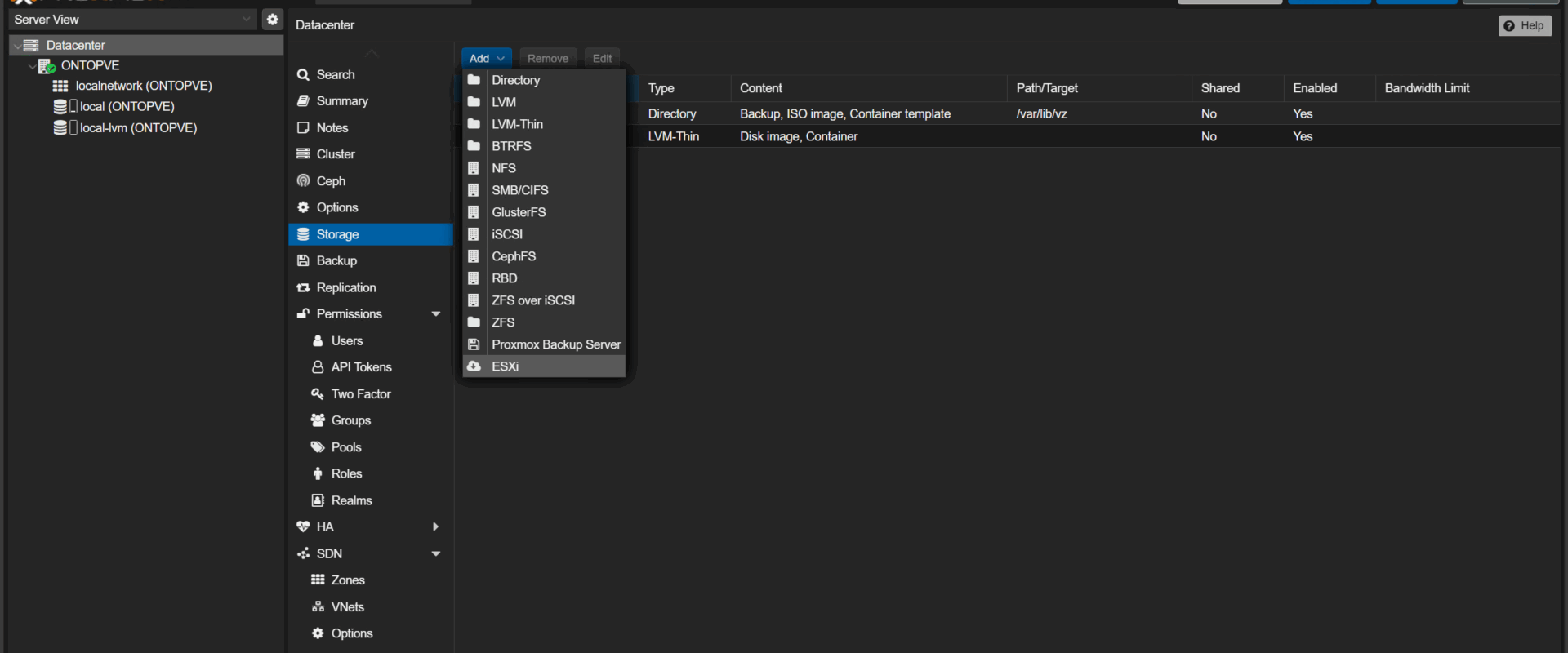Collapse the SDN section arrow
1568x653 pixels.
tap(436, 553)
